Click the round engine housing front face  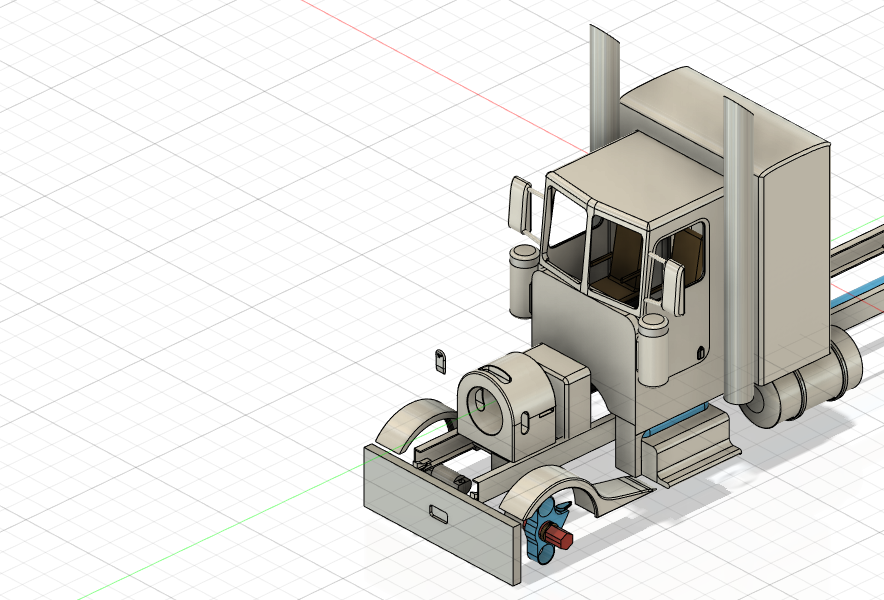[485, 414]
